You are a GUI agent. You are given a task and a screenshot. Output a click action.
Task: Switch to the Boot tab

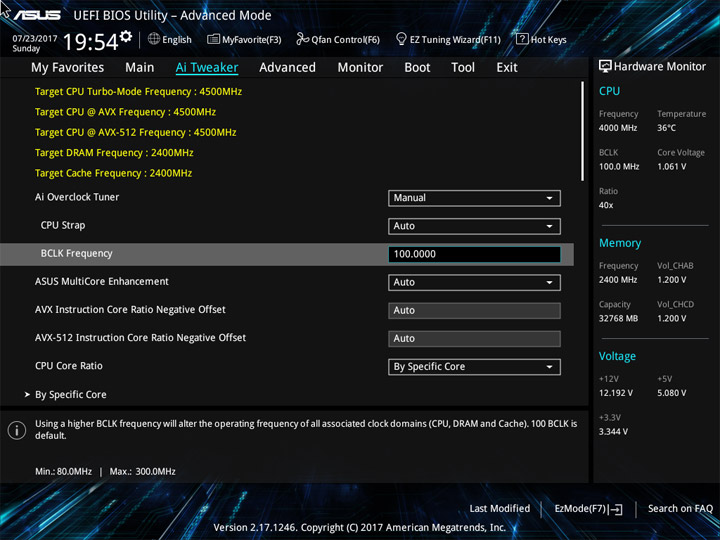point(417,68)
